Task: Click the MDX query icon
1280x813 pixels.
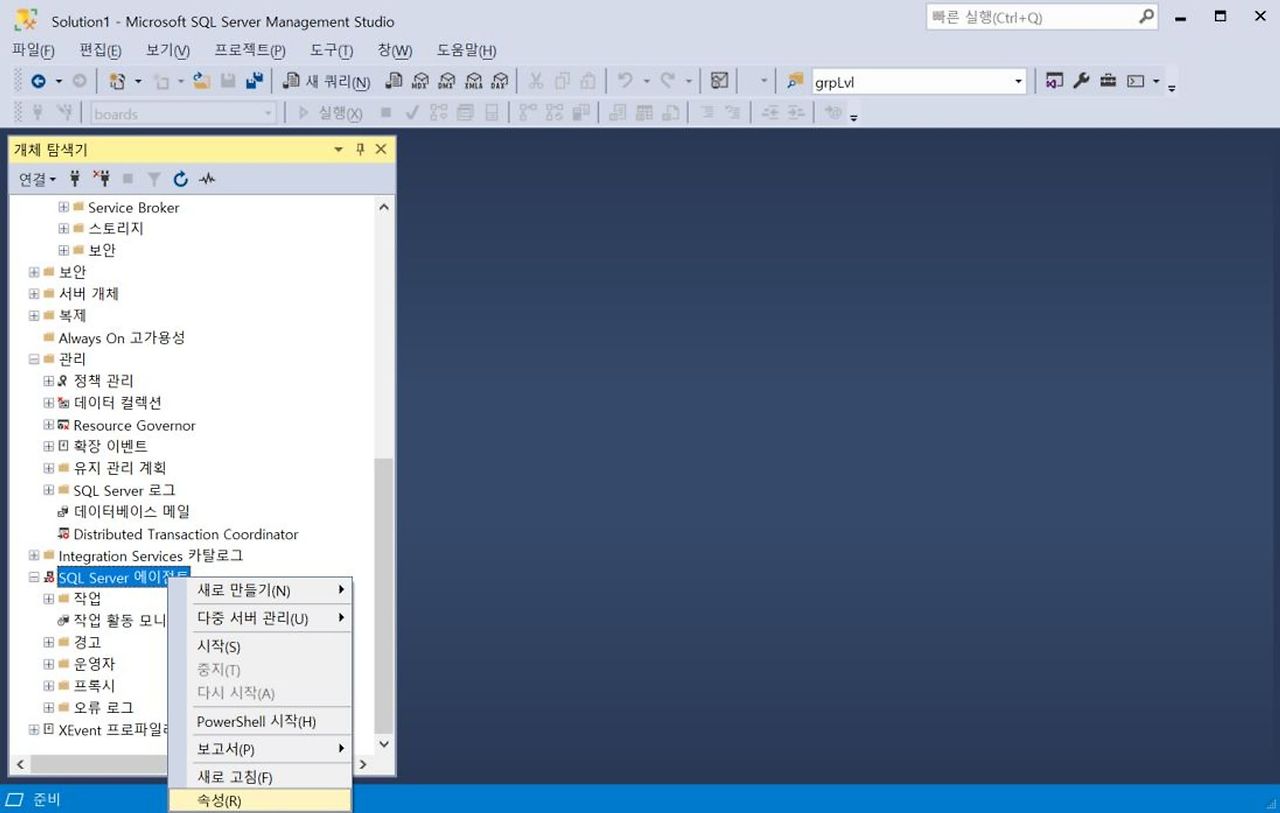Action: coord(420,82)
